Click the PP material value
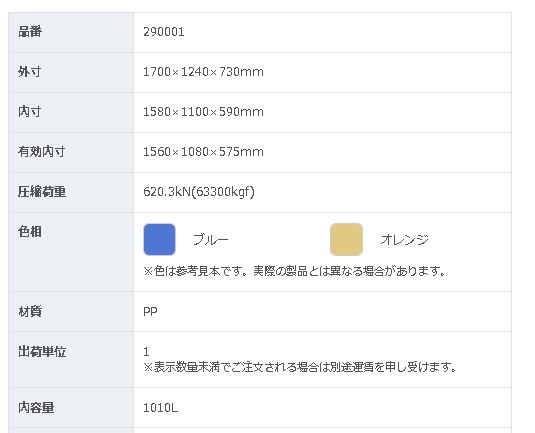This screenshot has height=433, width=535. point(150,312)
